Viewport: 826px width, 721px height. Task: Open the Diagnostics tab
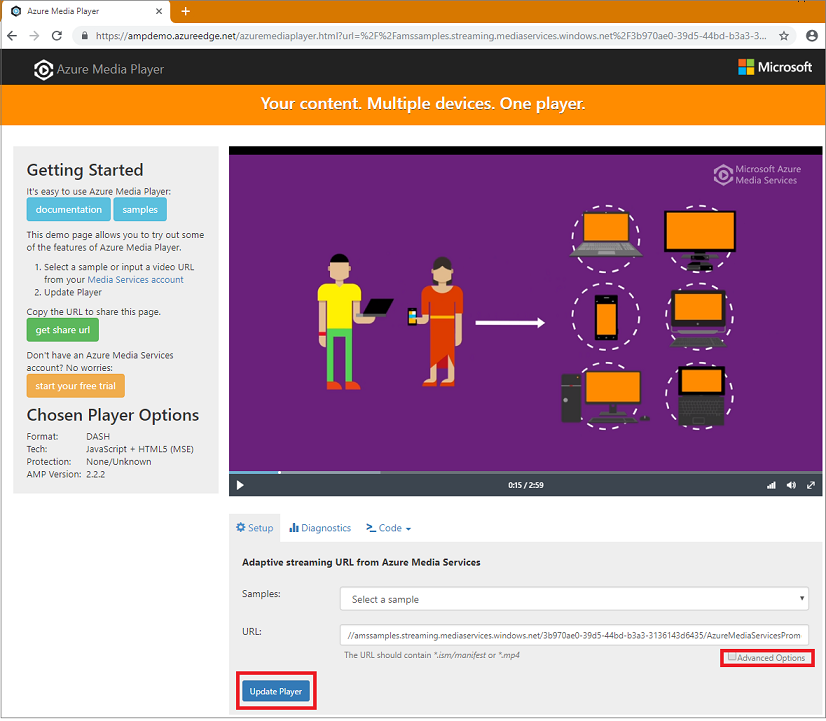pyautogui.click(x=320, y=528)
